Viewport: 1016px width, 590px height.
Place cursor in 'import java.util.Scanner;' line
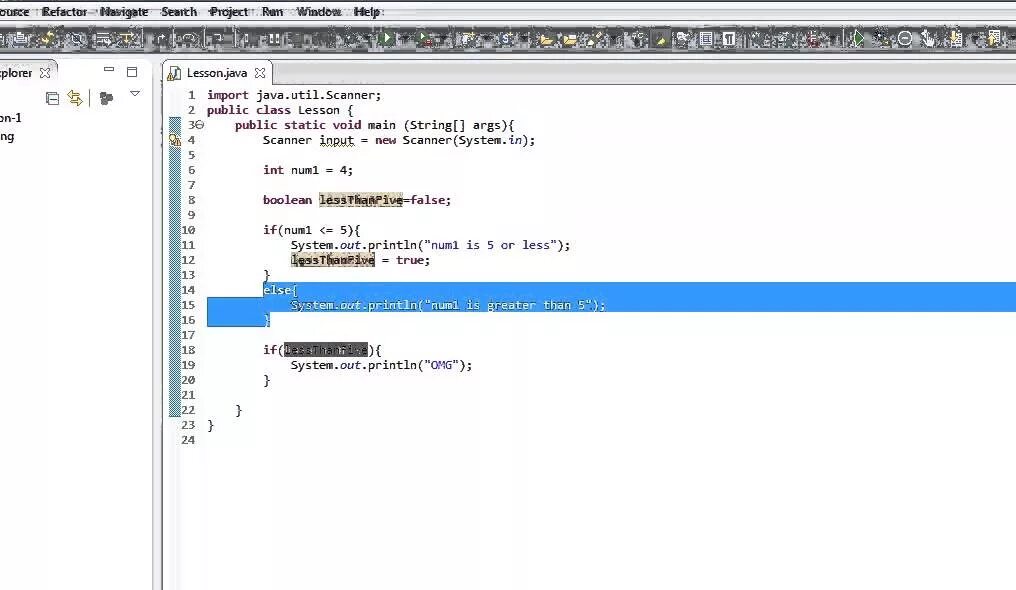click(294, 95)
